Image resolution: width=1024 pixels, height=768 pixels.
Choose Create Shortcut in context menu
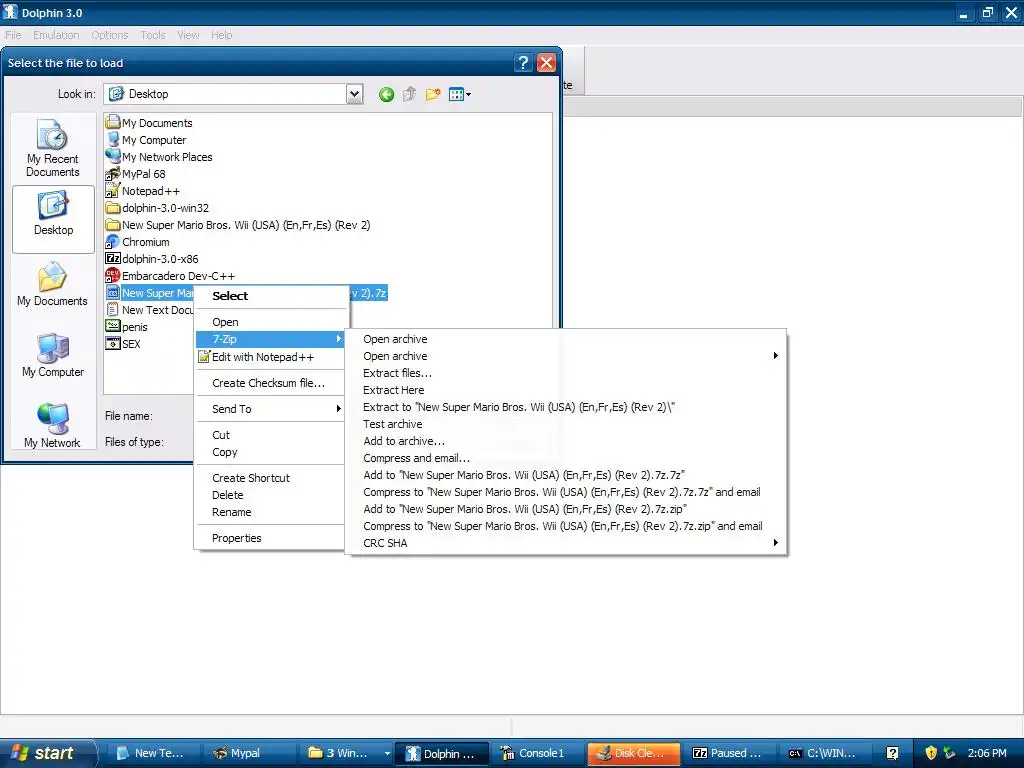click(270, 478)
